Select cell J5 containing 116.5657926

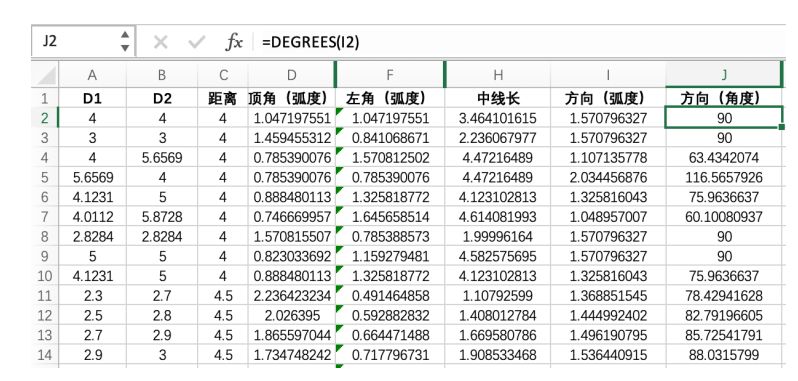tap(724, 178)
